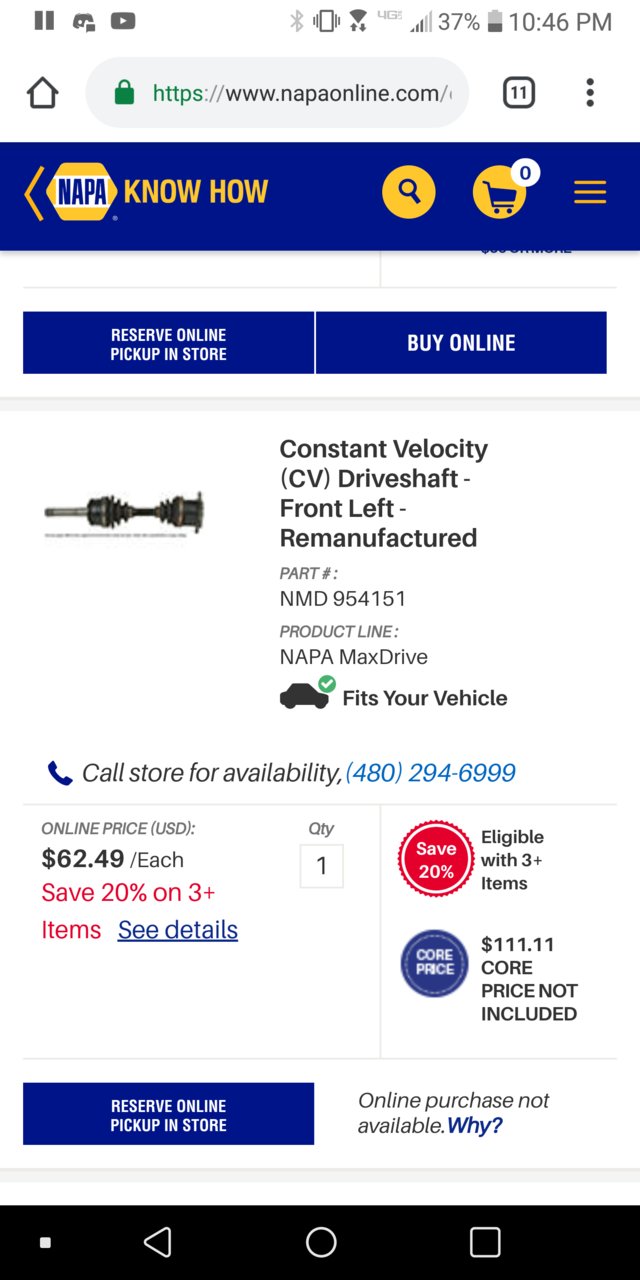Open the NAPA search magnifier icon

point(409,191)
